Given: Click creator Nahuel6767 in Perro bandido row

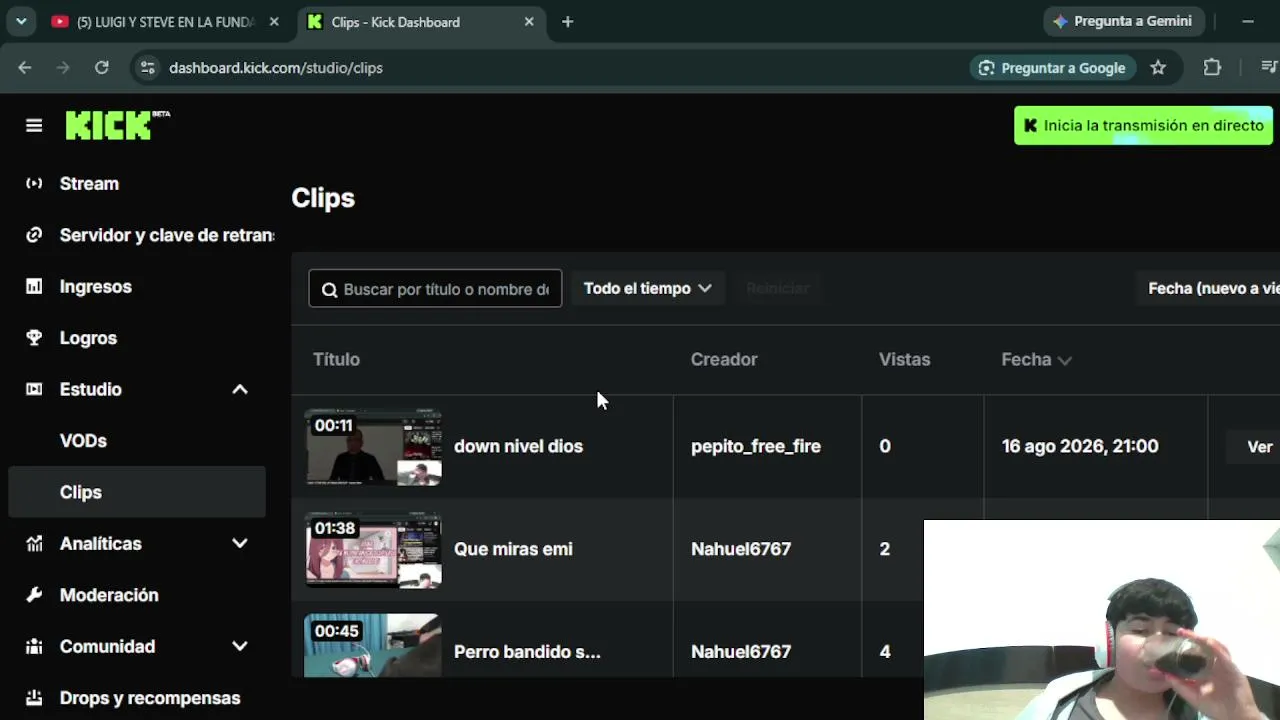Looking at the screenshot, I should (741, 652).
